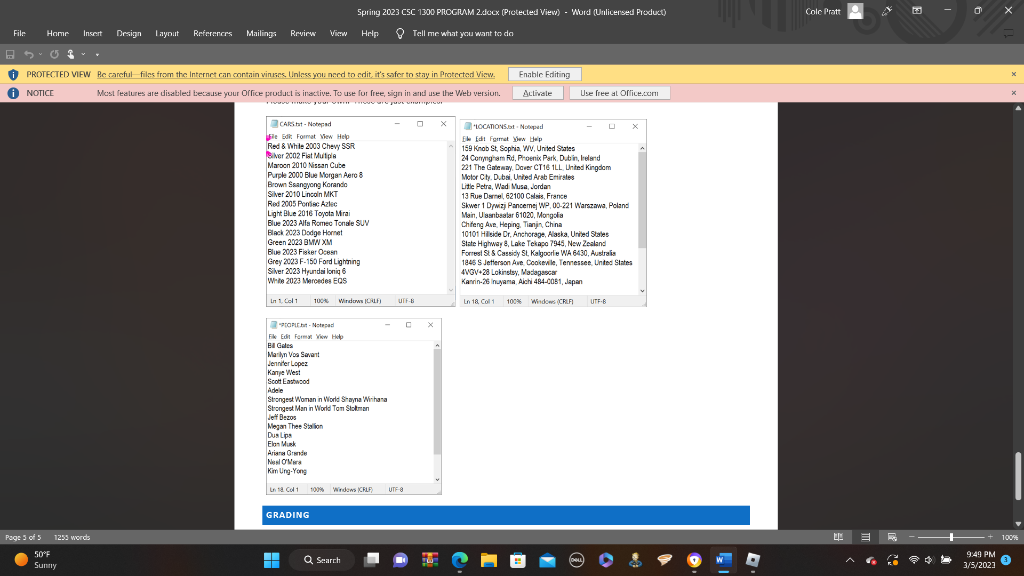Toggle Touch/Mouse mode icon

point(71,54)
